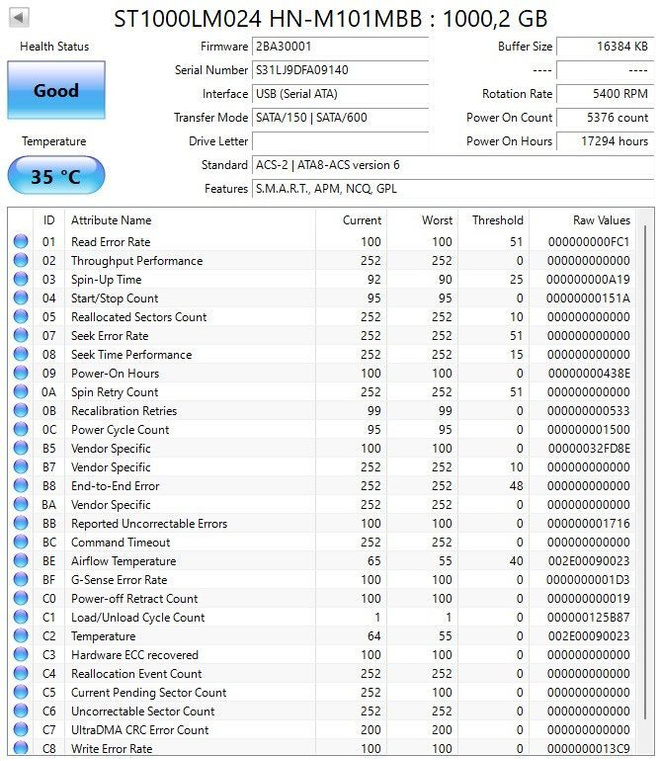
Task: Click the Current column header
Action: pos(362,220)
